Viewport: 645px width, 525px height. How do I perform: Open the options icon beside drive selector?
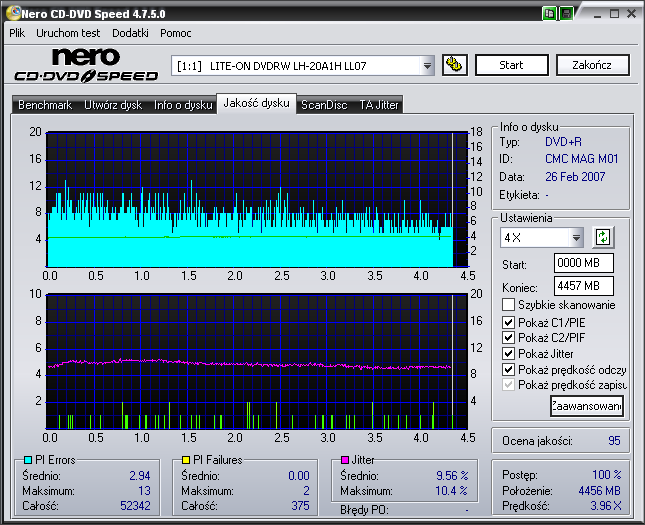coord(454,65)
